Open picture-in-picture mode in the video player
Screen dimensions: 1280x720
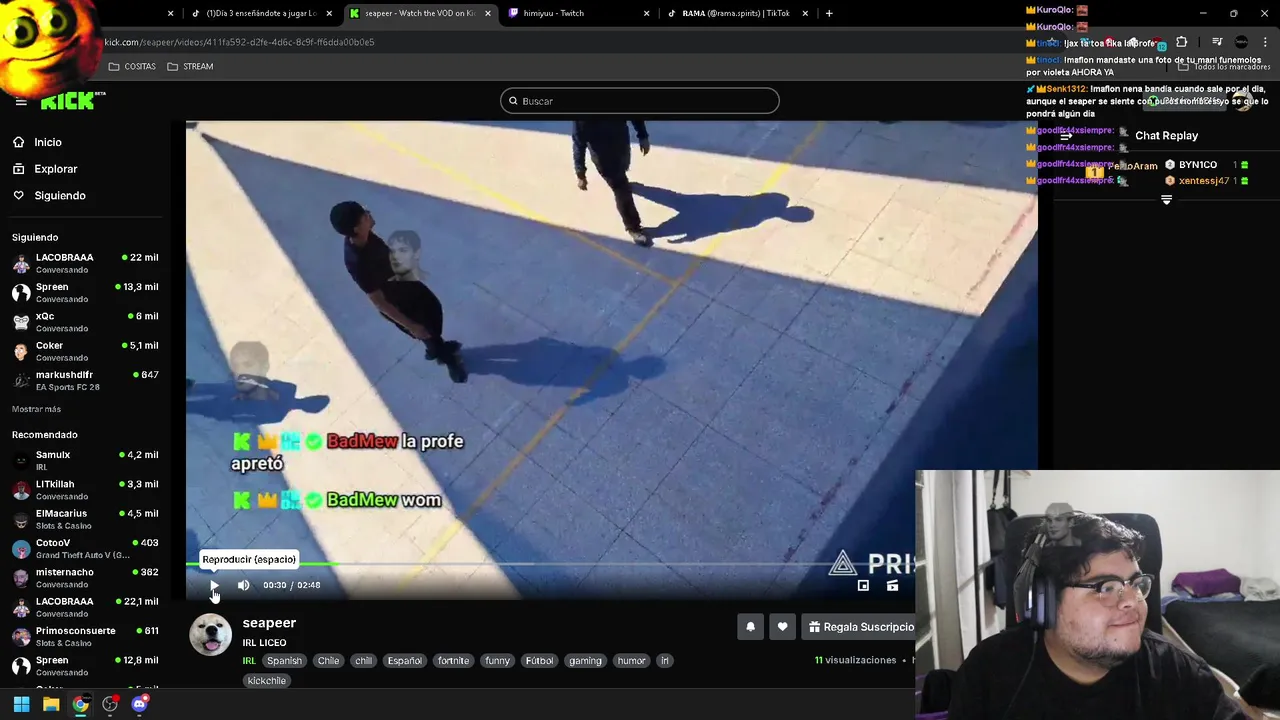click(x=863, y=585)
